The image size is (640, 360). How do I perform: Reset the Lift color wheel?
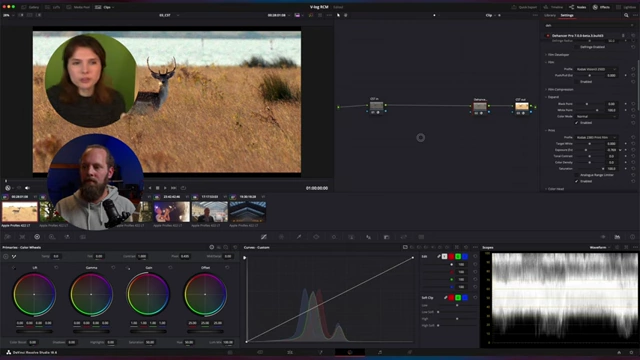(56, 268)
